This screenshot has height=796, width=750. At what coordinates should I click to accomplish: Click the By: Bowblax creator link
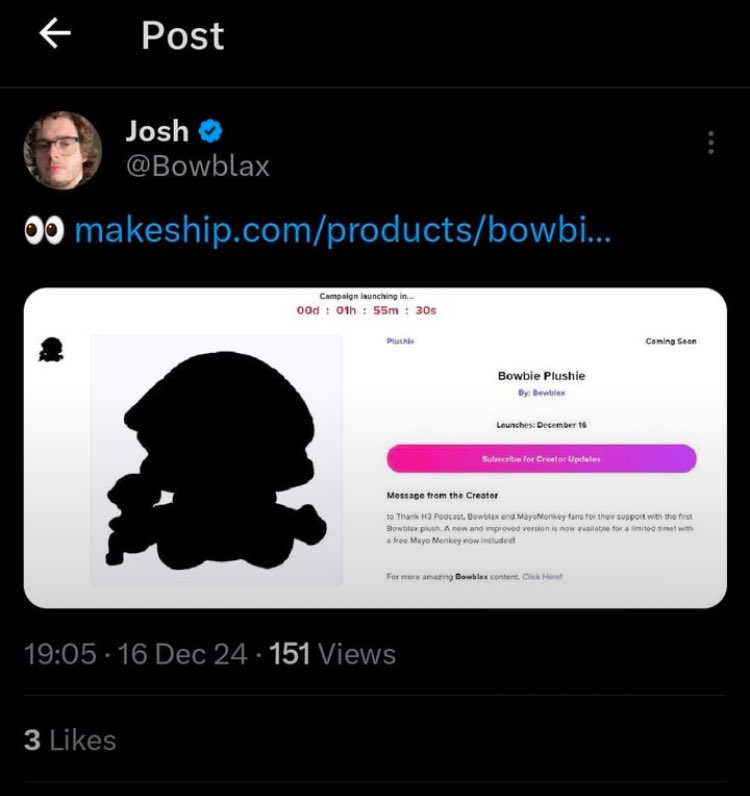point(541,392)
